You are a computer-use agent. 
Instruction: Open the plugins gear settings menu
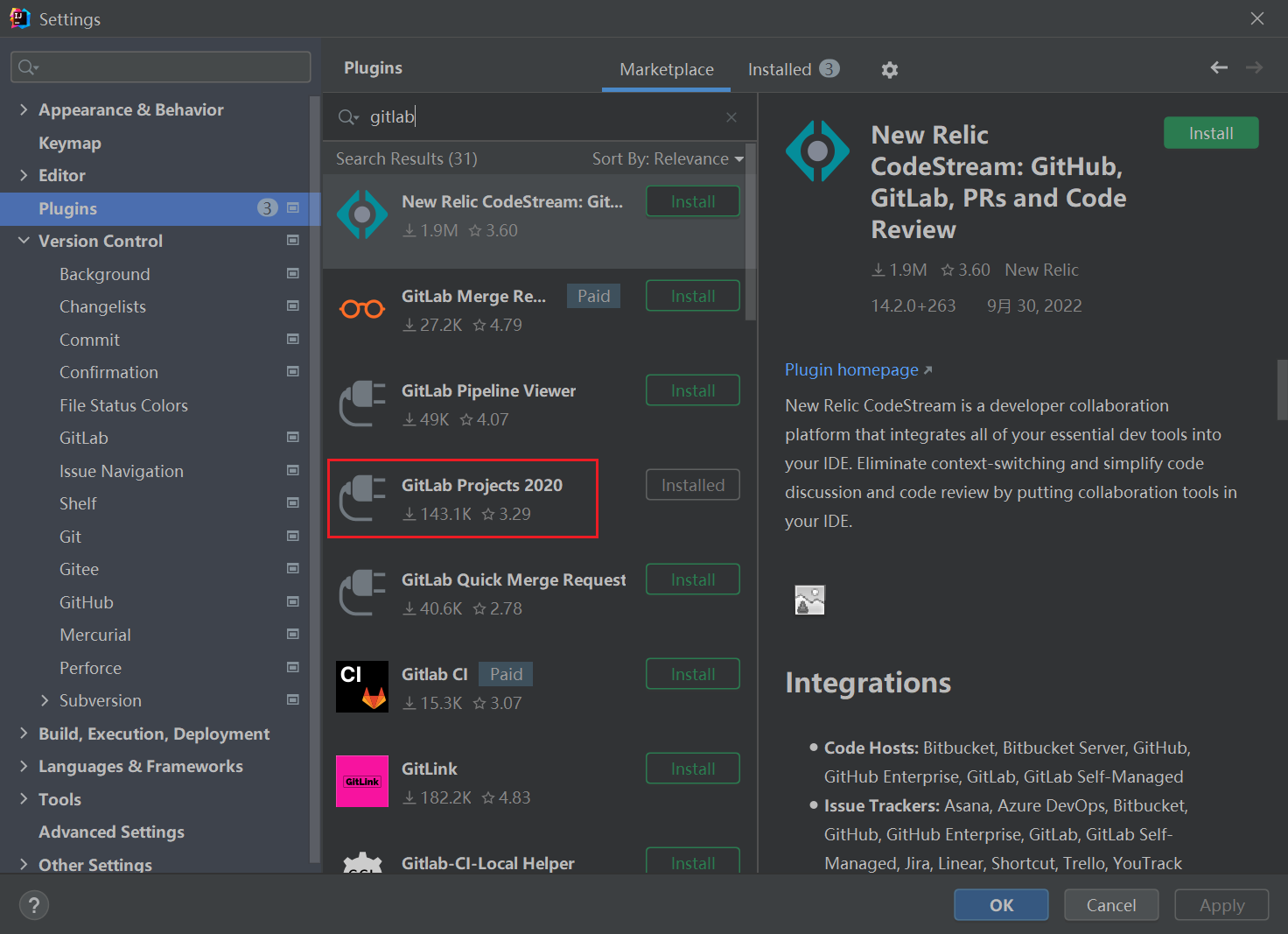(890, 70)
